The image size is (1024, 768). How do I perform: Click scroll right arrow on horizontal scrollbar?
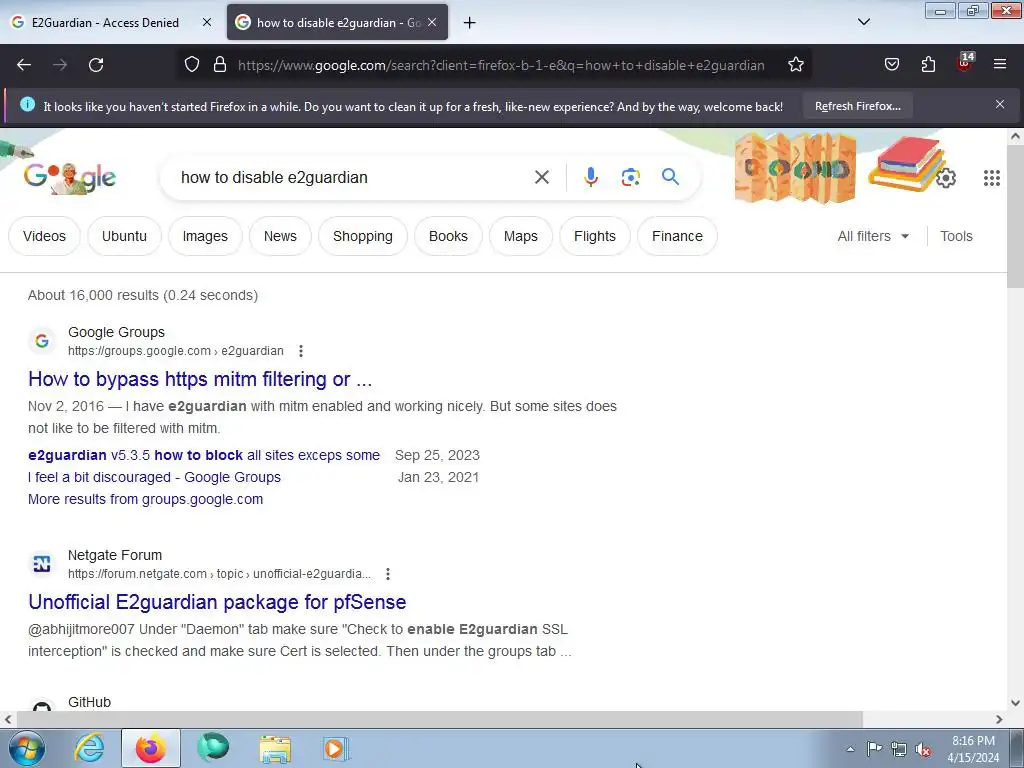coord(999,719)
